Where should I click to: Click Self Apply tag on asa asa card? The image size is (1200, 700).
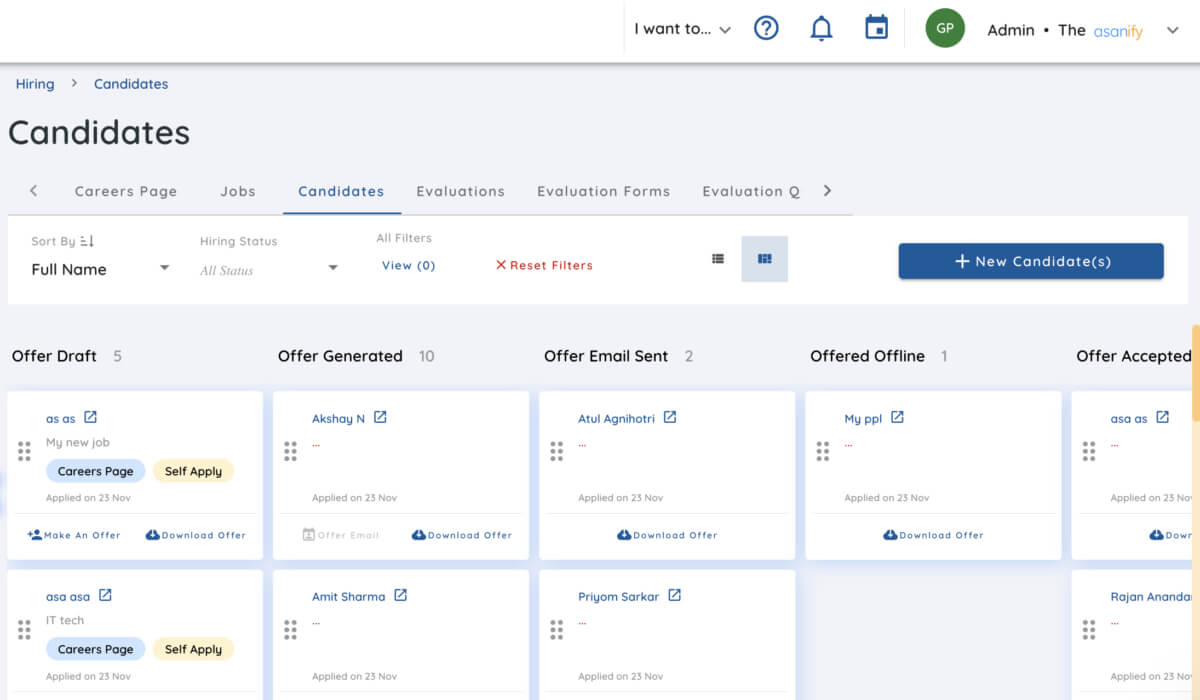[193, 649]
